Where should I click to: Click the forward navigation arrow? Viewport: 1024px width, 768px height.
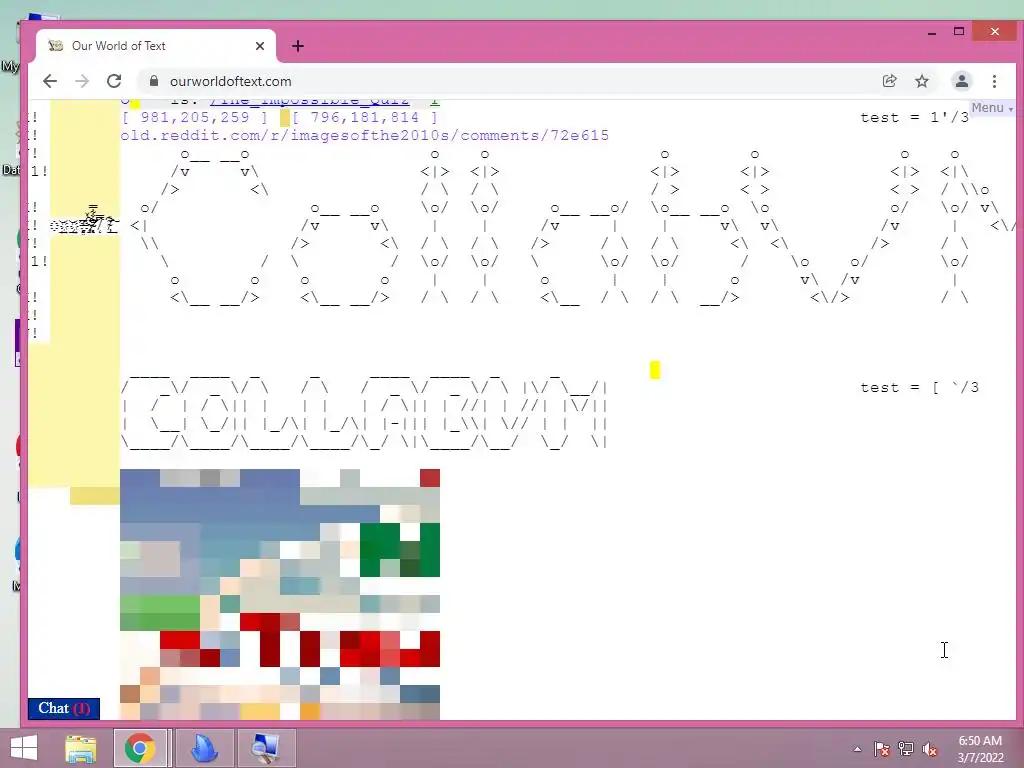[x=82, y=81]
